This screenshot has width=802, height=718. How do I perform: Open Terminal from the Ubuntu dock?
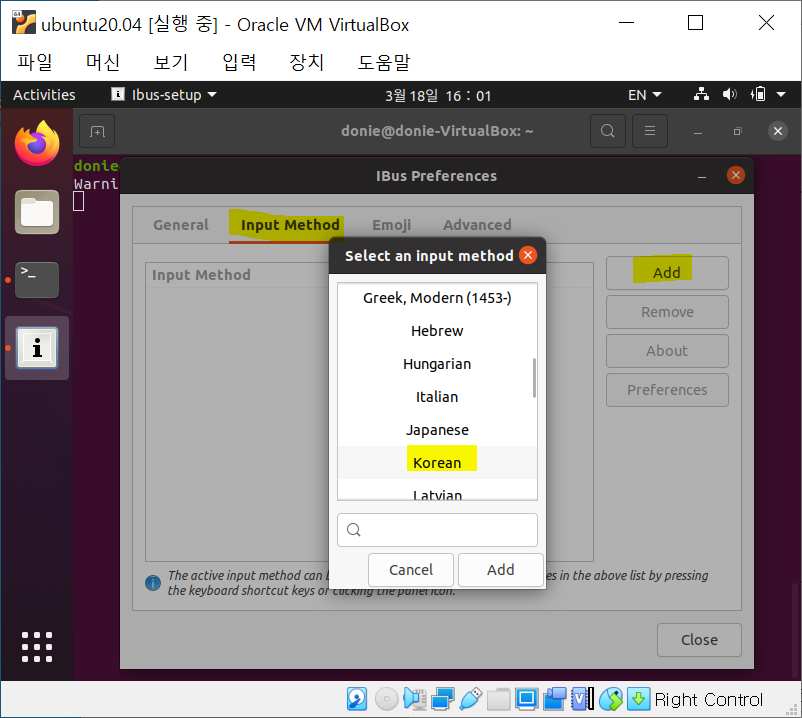[37, 280]
